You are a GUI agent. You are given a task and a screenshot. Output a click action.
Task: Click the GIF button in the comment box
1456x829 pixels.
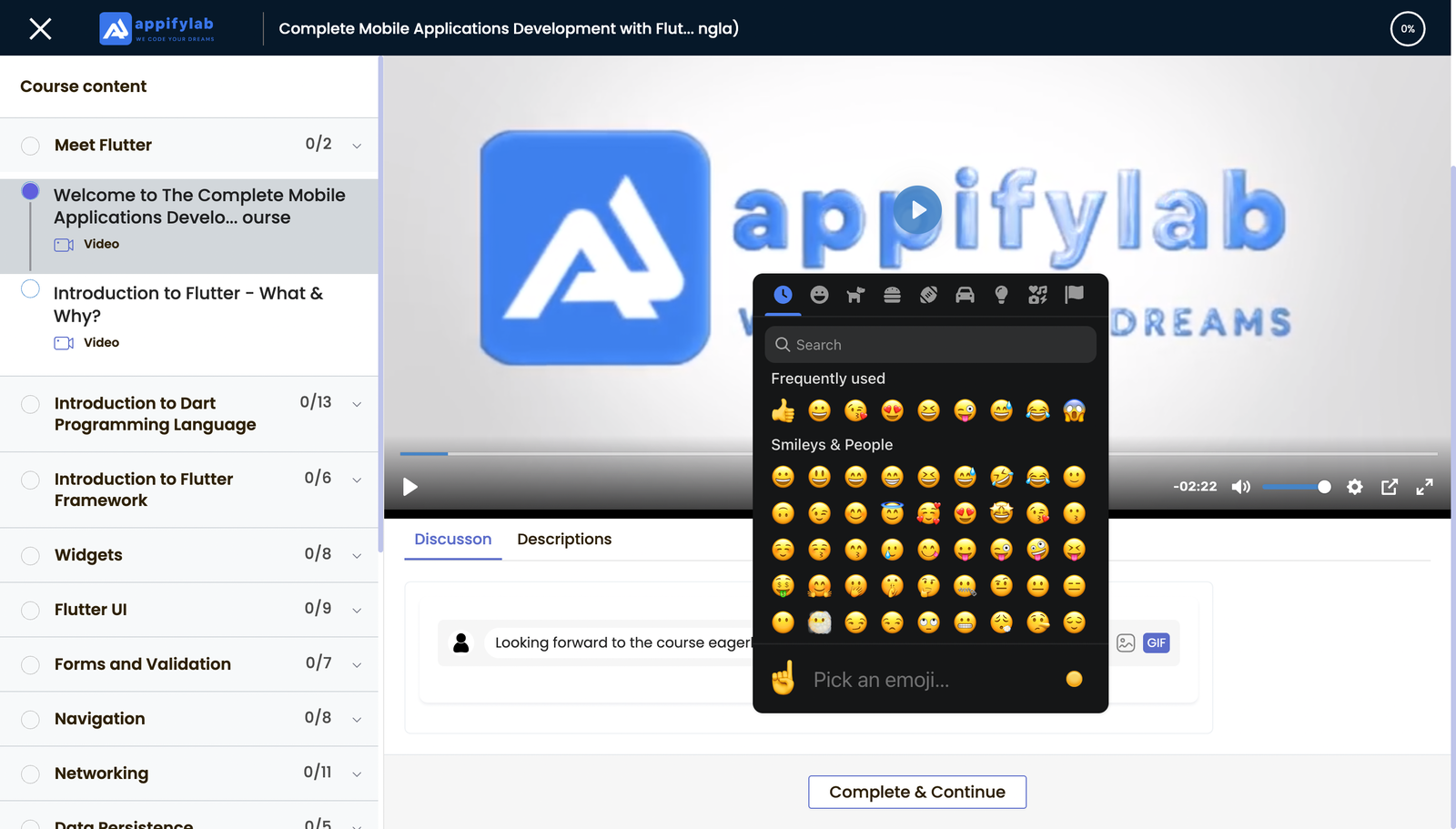click(x=1156, y=643)
